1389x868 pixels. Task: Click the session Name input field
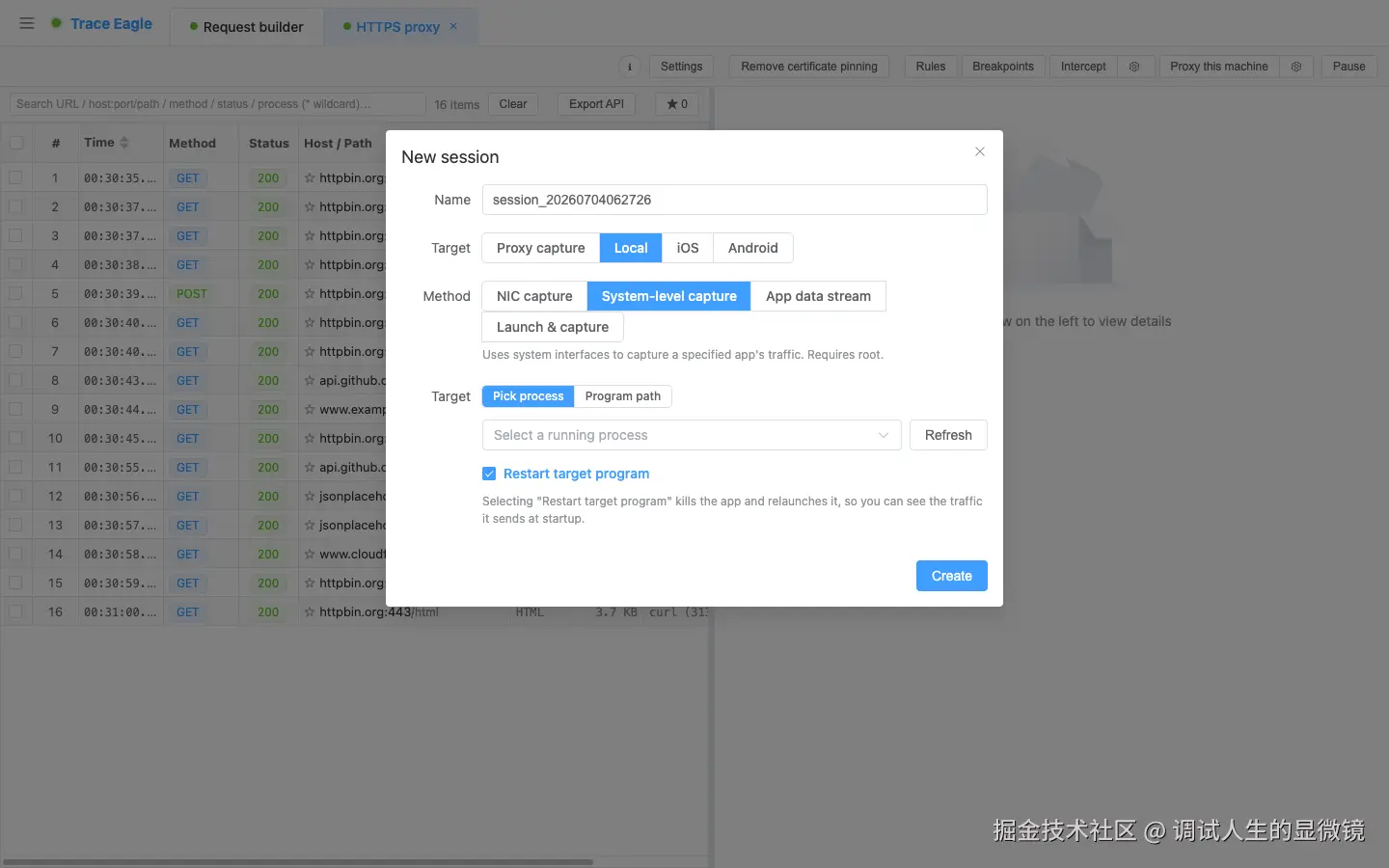tap(734, 200)
